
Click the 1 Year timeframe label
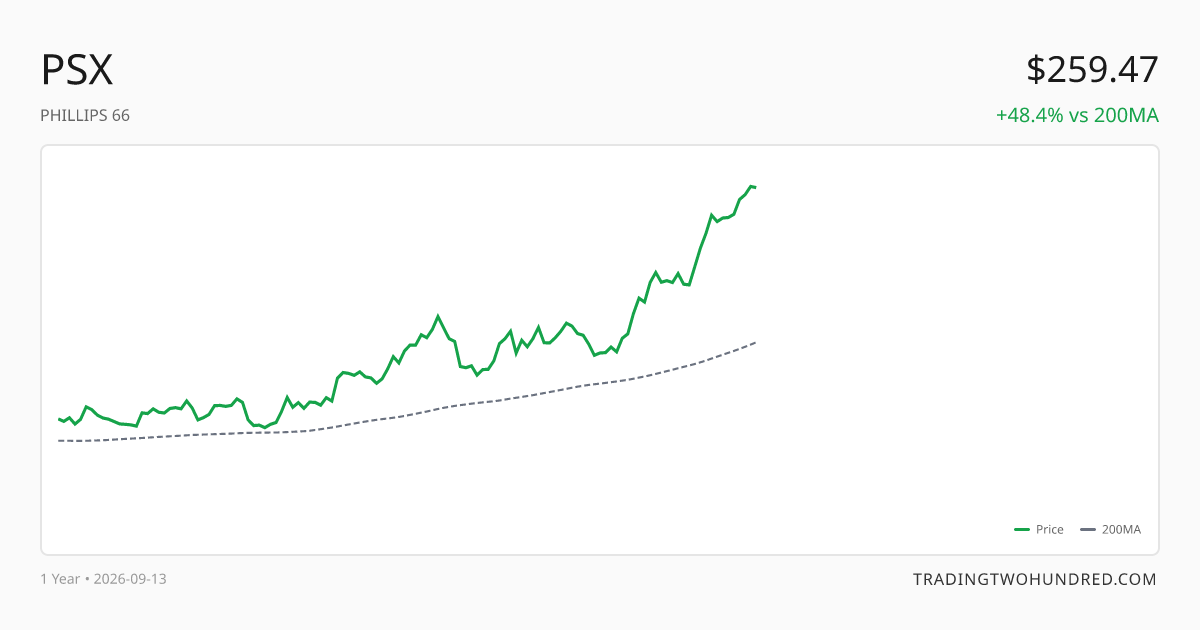pyautogui.click(x=60, y=579)
